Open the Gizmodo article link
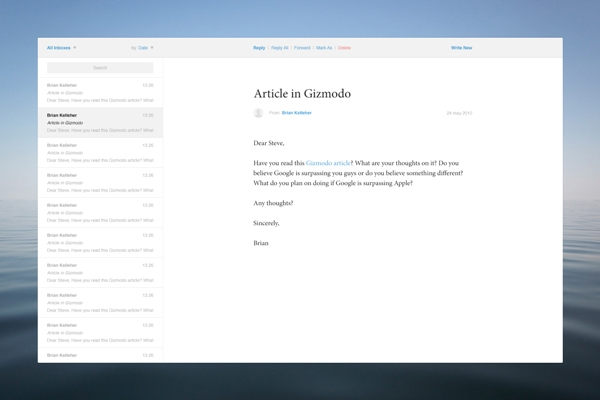 click(x=328, y=162)
